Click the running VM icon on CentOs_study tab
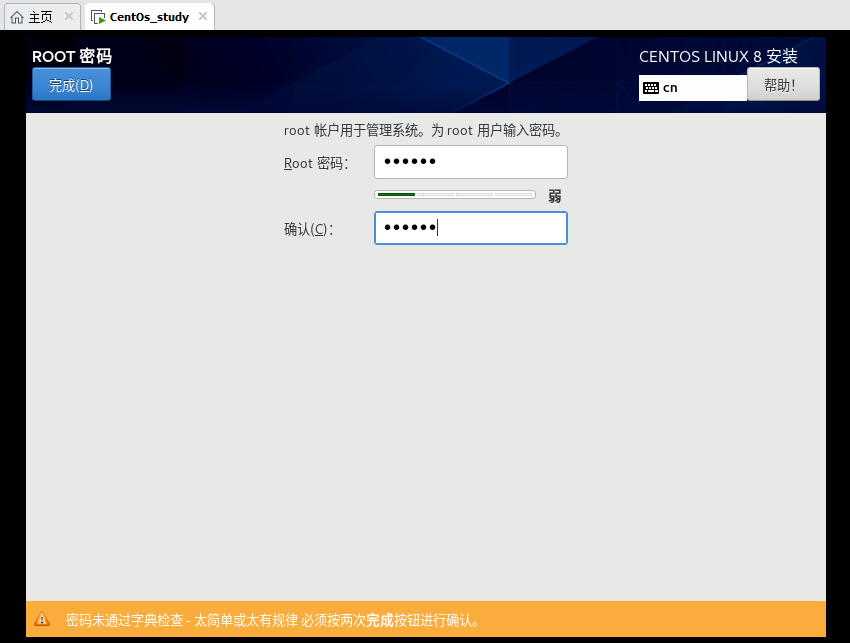This screenshot has height=643, width=850. tap(96, 16)
